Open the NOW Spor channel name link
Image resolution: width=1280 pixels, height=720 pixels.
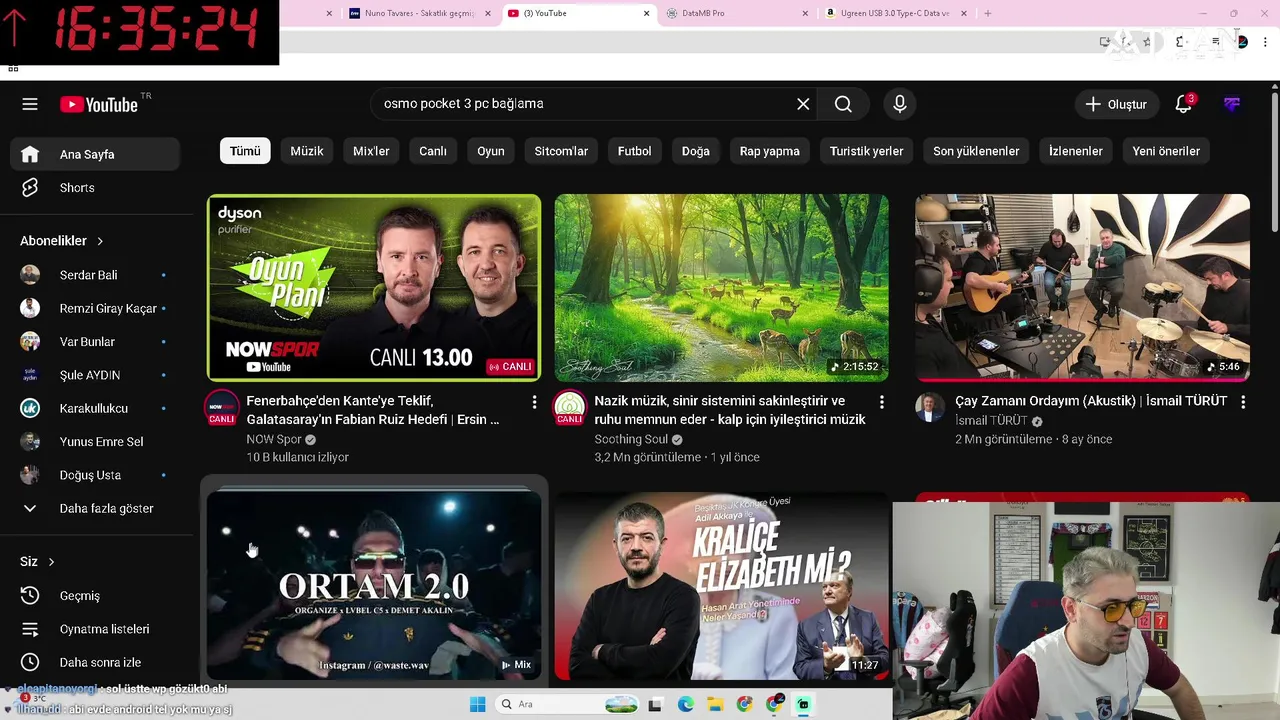(274, 439)
